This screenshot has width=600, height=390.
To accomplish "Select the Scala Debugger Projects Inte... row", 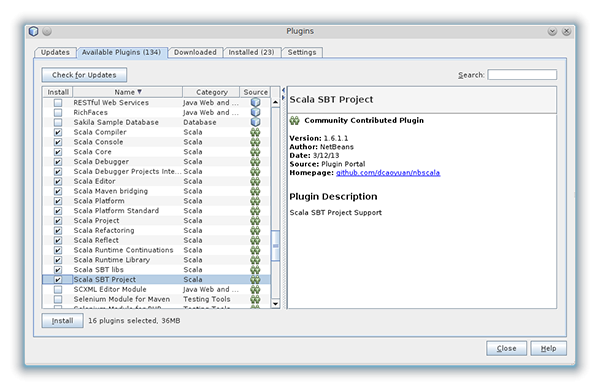I will (x=156, y=171).
